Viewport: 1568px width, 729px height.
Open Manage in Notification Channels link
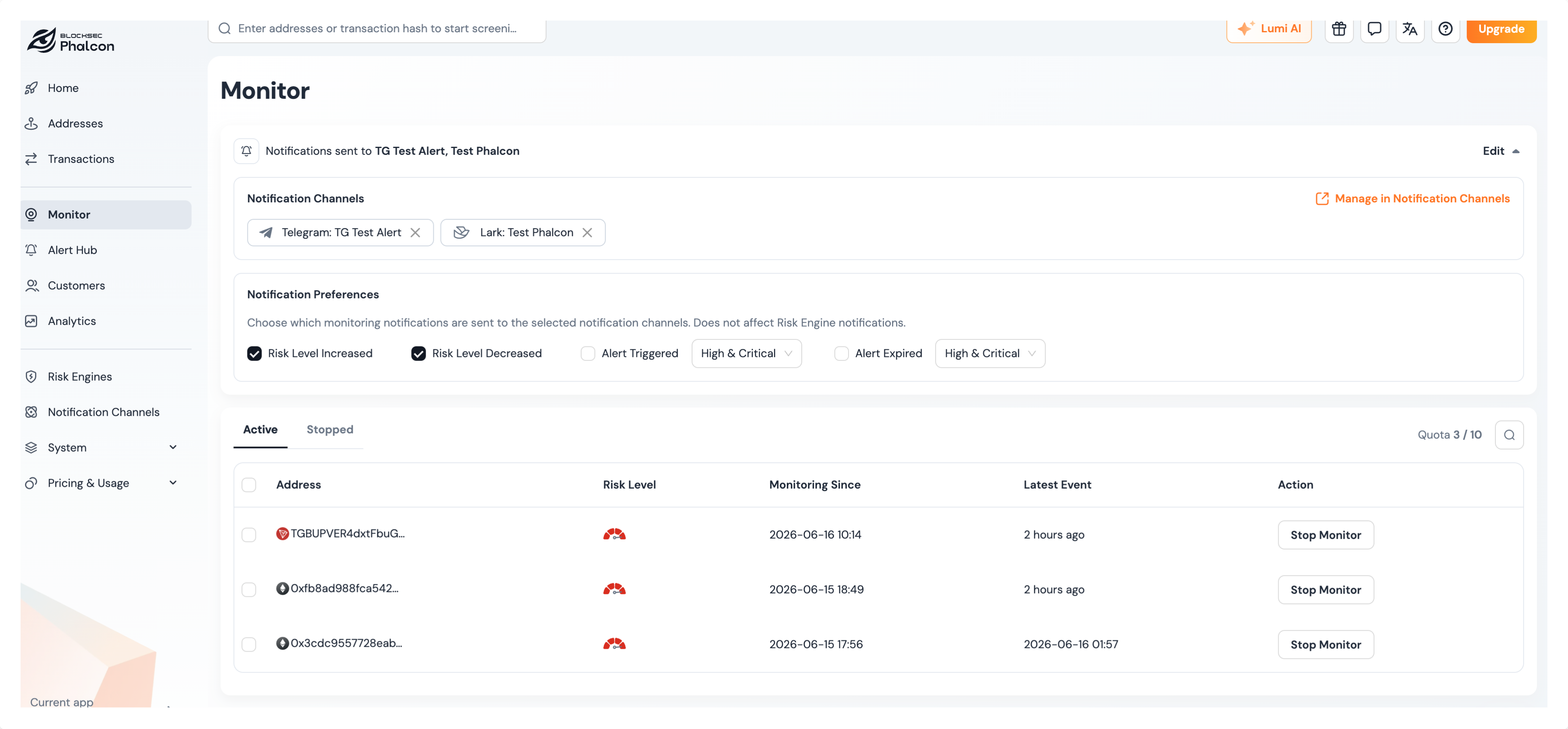[x=1412, y=199]
